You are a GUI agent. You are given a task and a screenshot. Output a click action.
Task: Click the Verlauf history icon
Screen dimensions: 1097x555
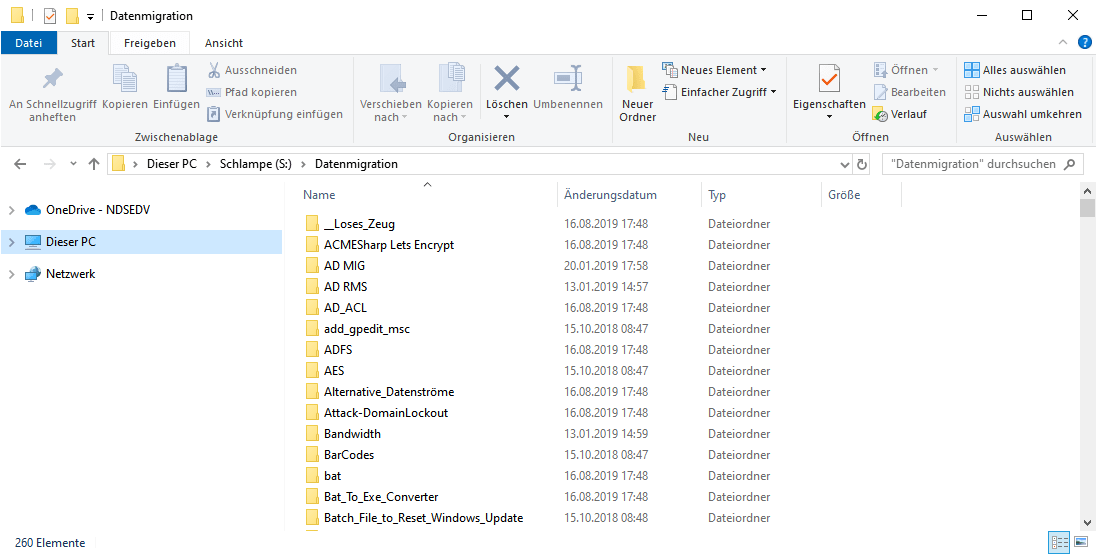pos(880,114)
